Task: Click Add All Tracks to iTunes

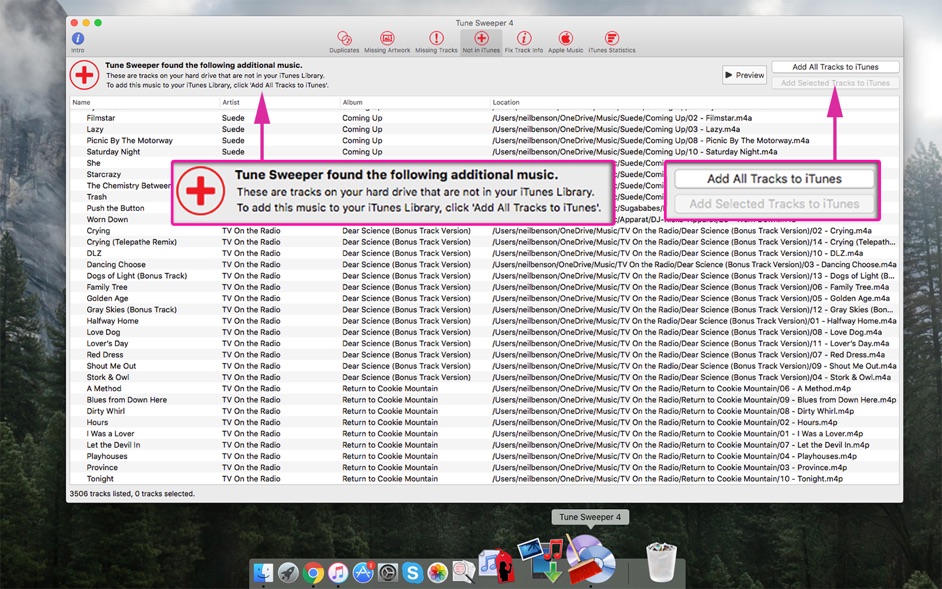Action: [835, 67]
